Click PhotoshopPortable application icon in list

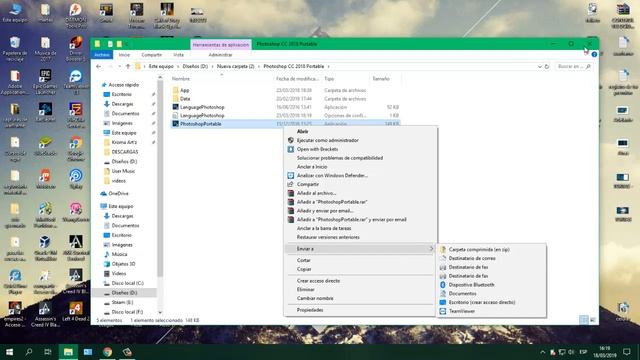(x=176, y=124)
